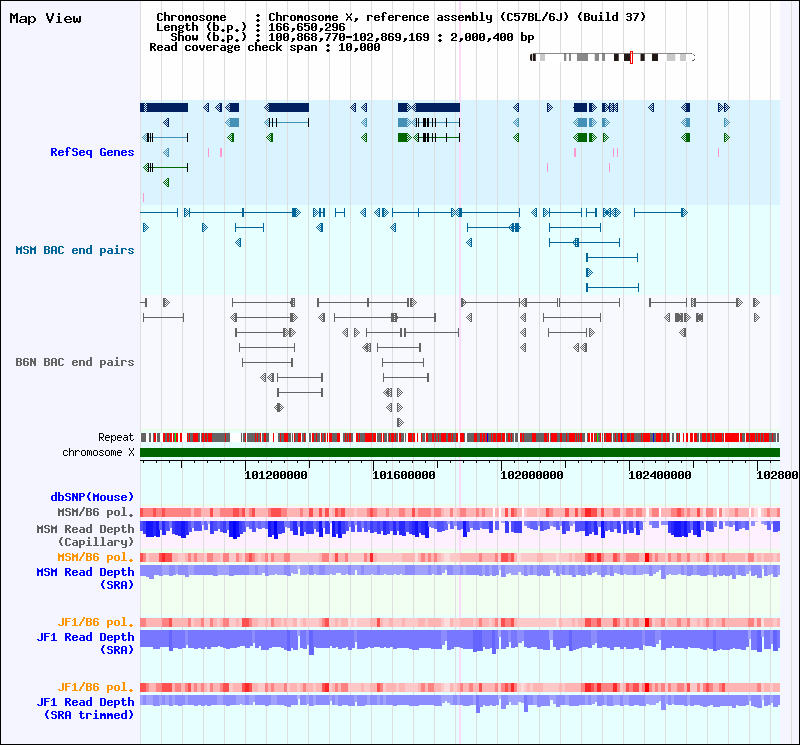The height and width of the screenshot is (745, 800).
Task: Click the reference assembly (C57BL/6J) (Build 37) text
Action: [x=506, y=17]
